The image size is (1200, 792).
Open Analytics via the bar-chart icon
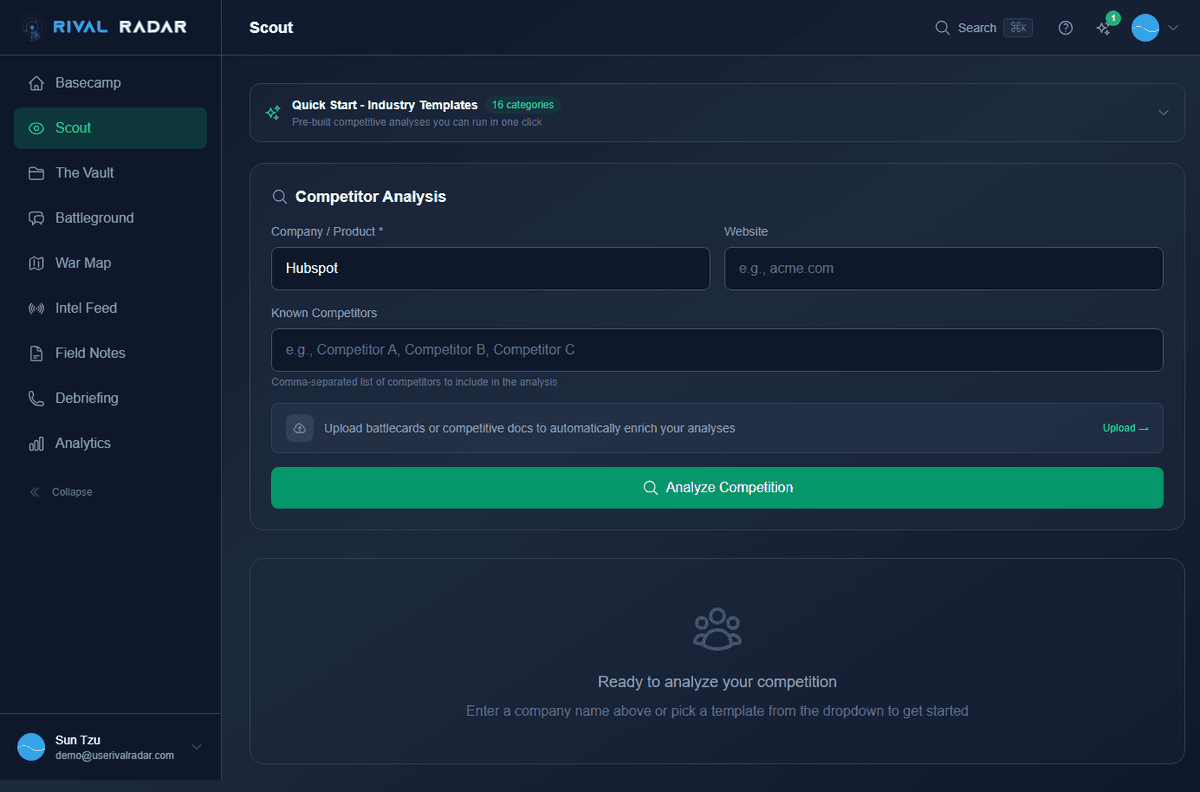(37, 443)
